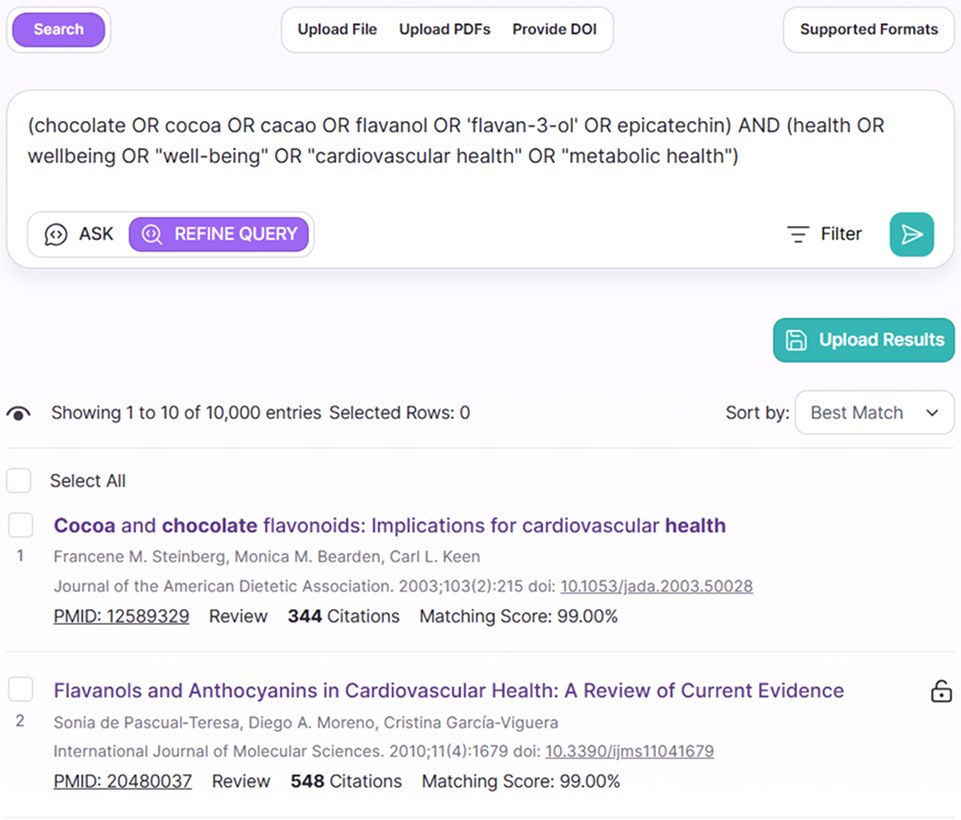This screenshot has width=961, height=820.
Task: Select the Provide DOI tab
Action: (x=554, y=29)
